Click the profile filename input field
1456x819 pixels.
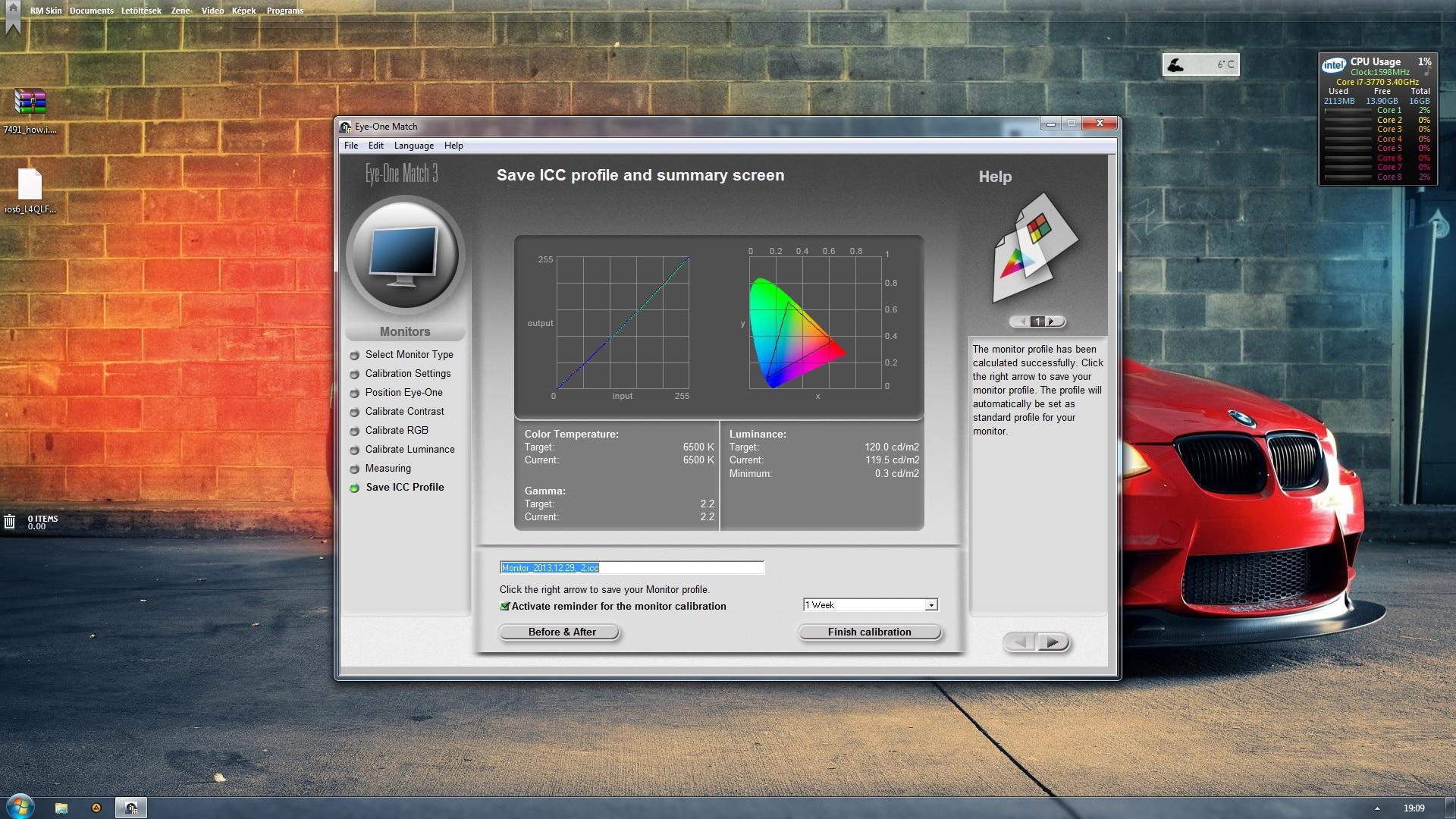[x=632, y=568]
